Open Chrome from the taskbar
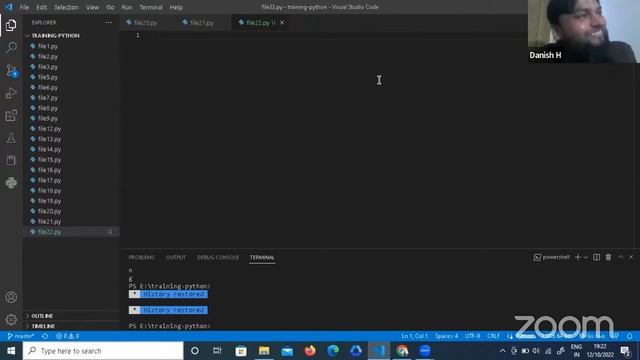Viewport: 640px width, 360px height. pos(402,351)
